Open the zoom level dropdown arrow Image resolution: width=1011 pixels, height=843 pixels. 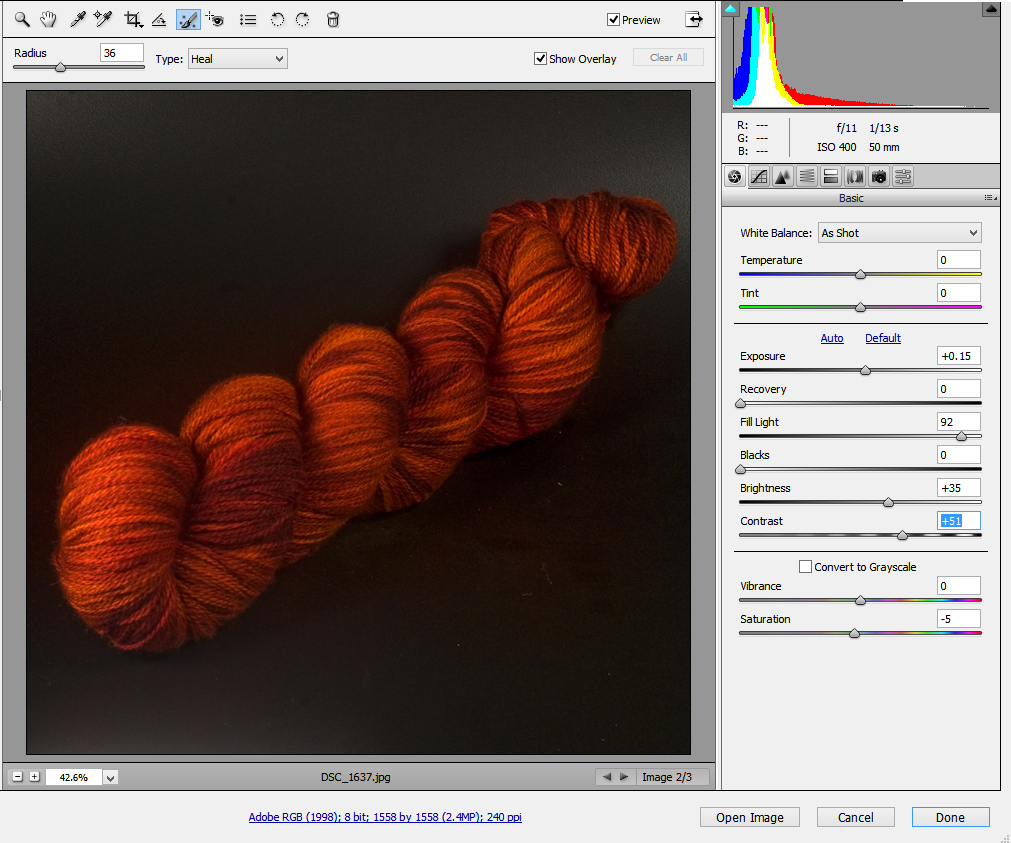click(110, 777)
